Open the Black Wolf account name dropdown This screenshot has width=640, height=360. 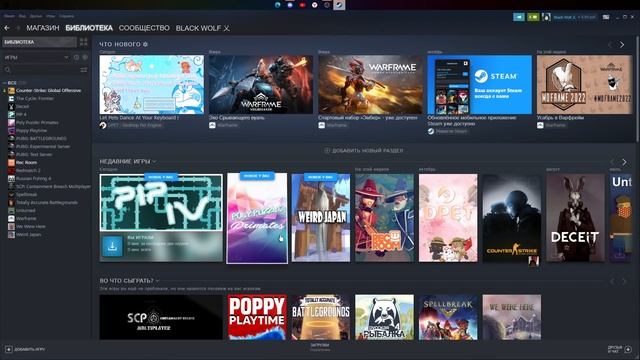coord(574,17)
